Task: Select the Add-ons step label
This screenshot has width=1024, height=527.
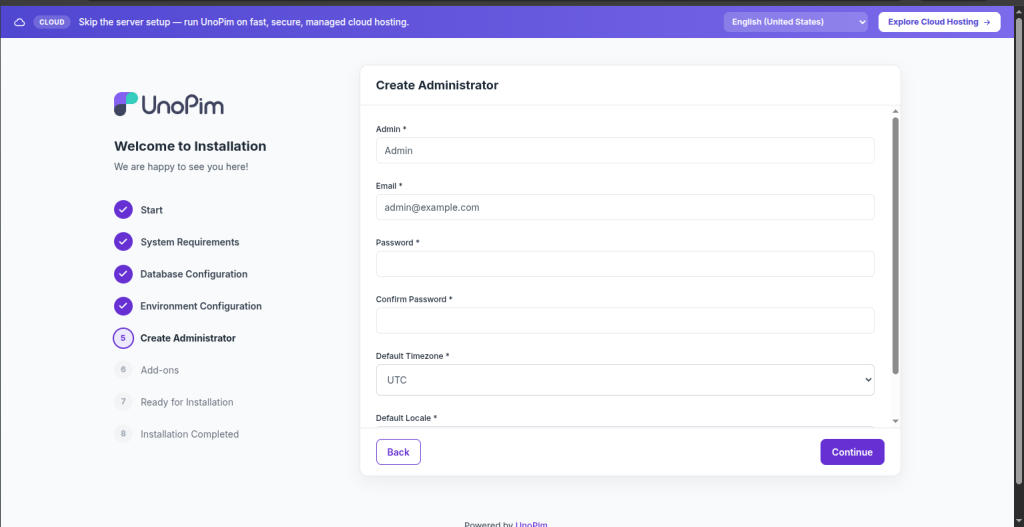Action: [x=159, y=370]
